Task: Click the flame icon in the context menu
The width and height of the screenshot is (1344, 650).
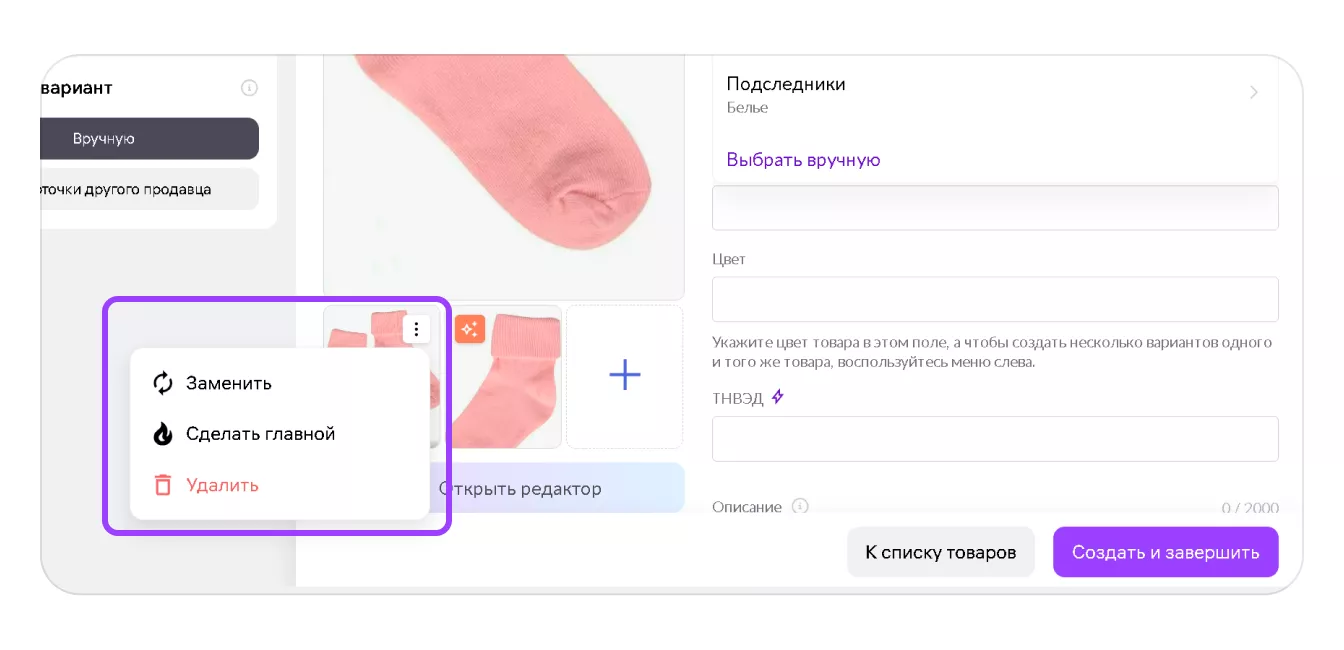Action: click(x=163, y=434)
